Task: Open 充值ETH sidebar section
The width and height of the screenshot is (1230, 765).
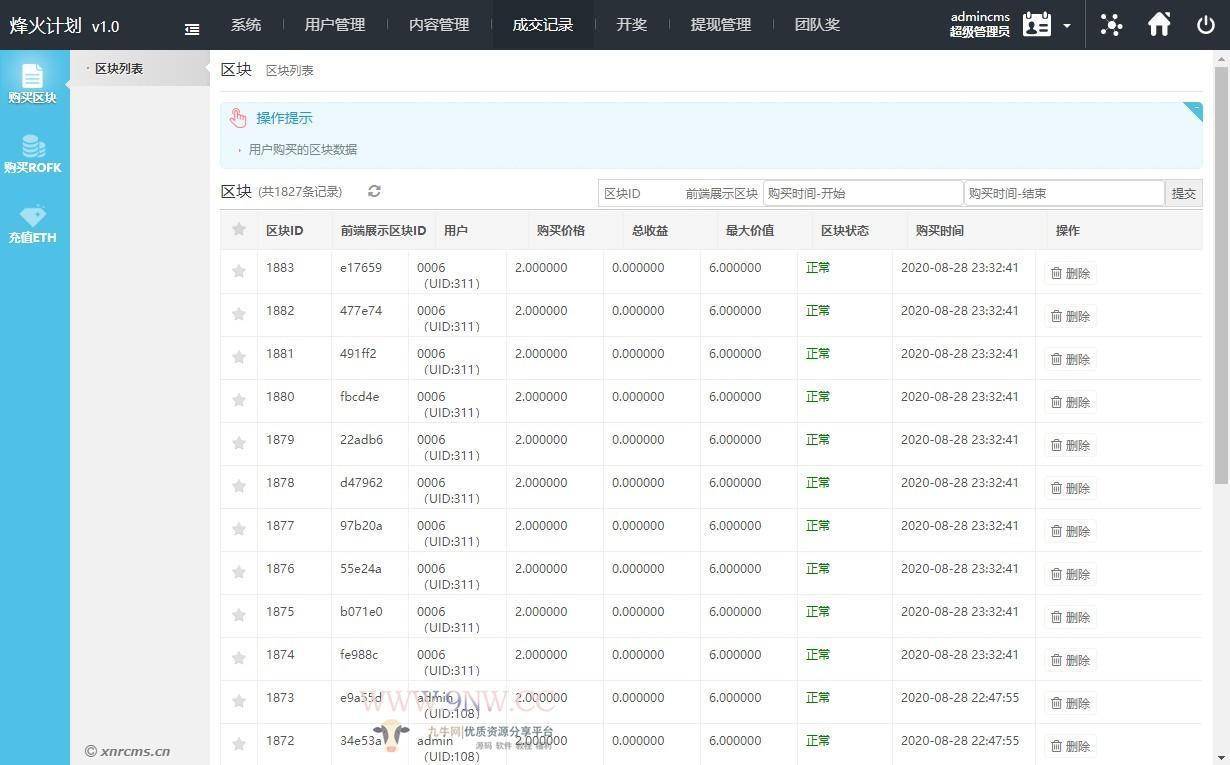Action: point(35,222)
